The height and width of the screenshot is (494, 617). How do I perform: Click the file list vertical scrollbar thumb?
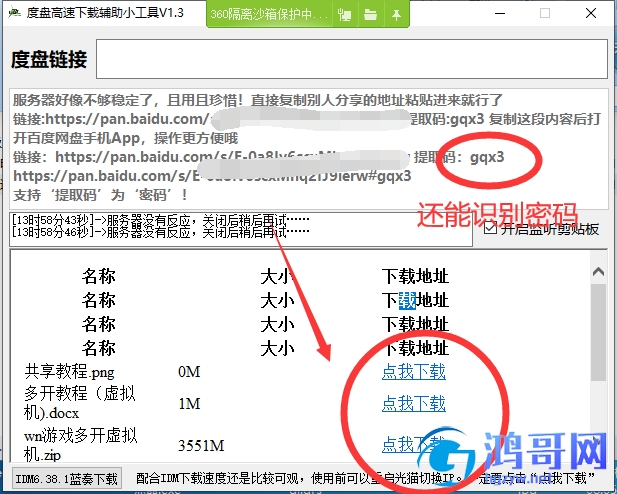coord(598,332)
